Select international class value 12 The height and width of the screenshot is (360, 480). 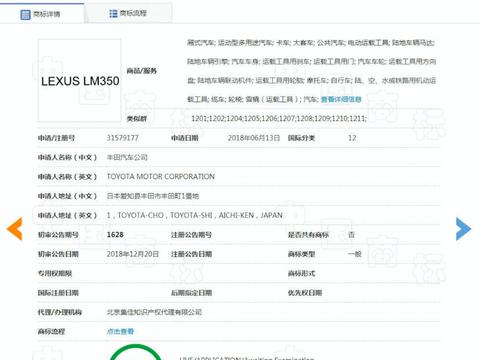click(x=352, y=138)
